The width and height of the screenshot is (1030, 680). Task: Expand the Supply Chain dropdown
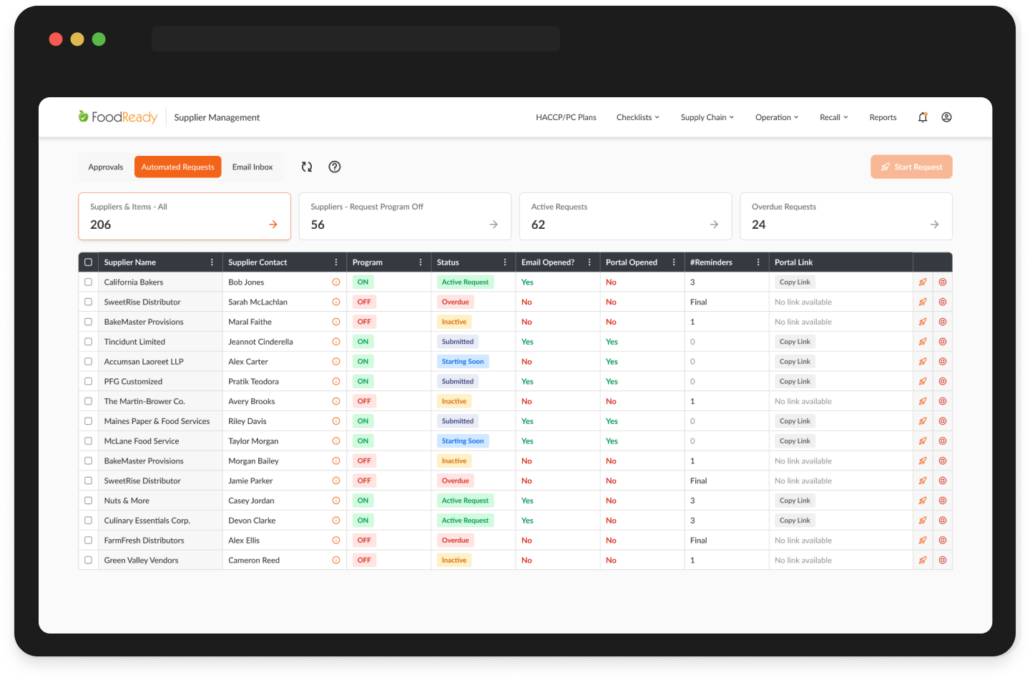[x=707, y=117]
